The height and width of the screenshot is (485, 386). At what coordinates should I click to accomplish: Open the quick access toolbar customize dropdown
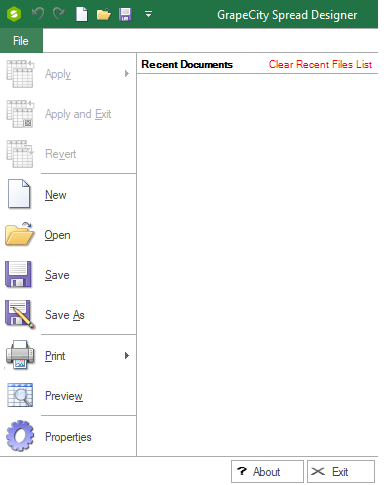click(x=148, y=14)
